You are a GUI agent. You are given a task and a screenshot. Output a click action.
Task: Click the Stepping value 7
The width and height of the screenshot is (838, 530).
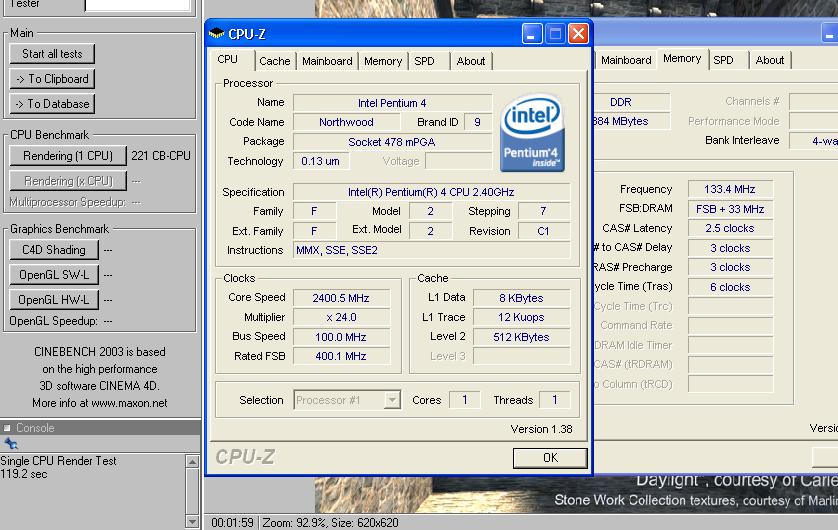coord(544,211)
